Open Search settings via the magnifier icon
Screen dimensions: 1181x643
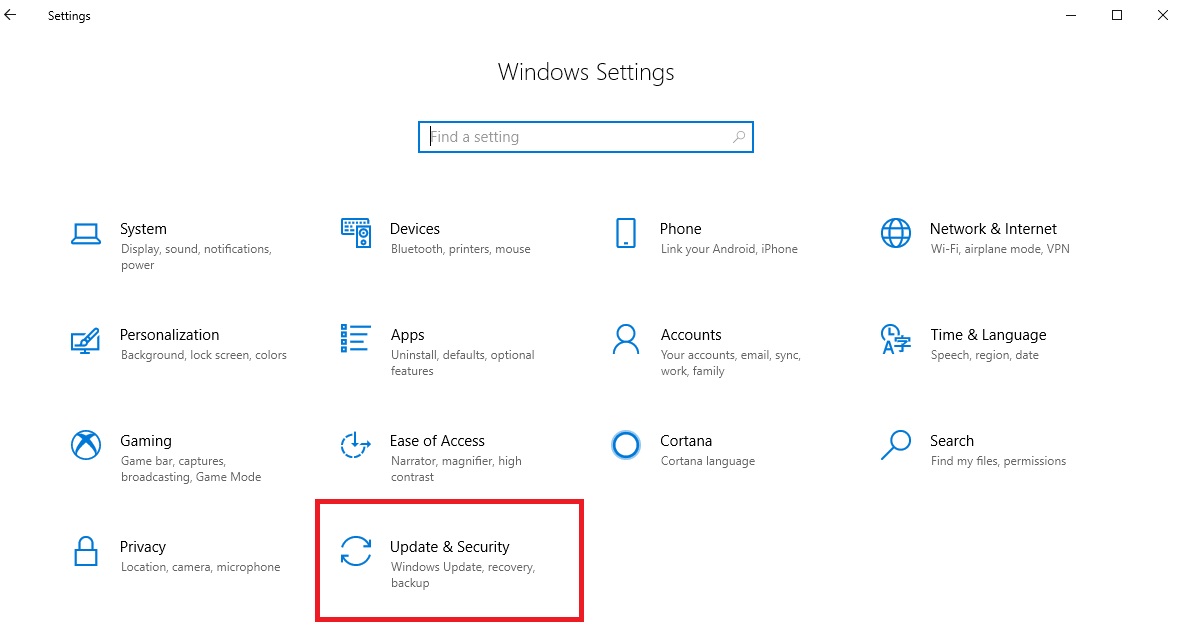click(894, 446)
